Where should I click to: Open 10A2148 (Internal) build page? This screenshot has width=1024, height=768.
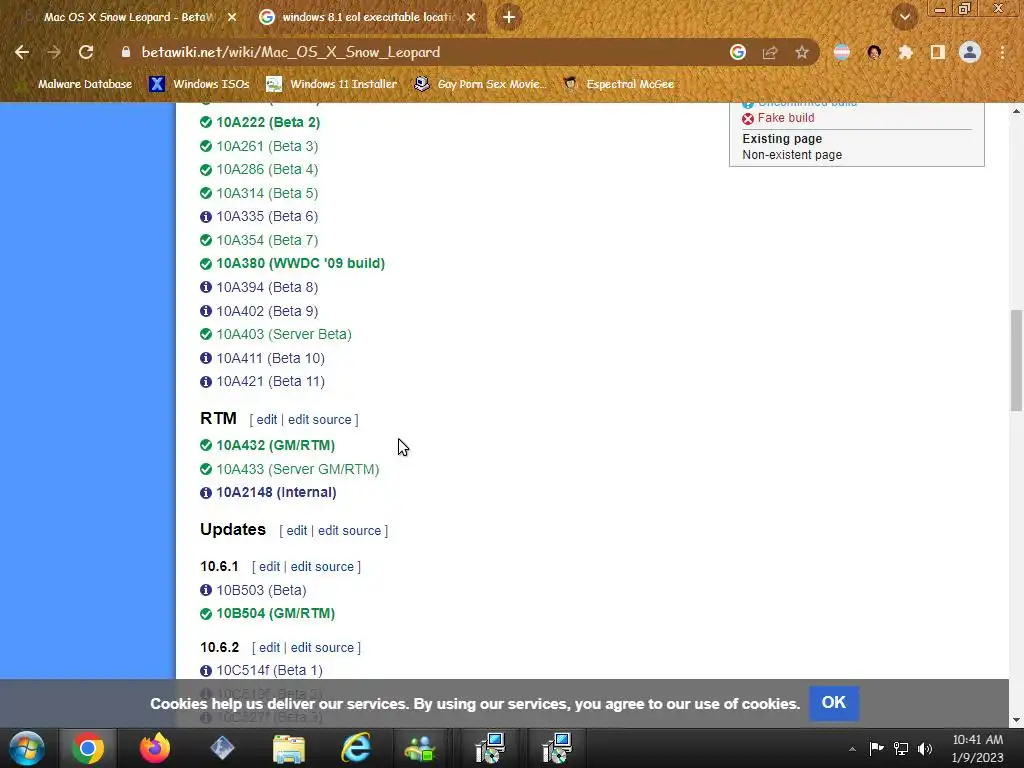(276, 492)
